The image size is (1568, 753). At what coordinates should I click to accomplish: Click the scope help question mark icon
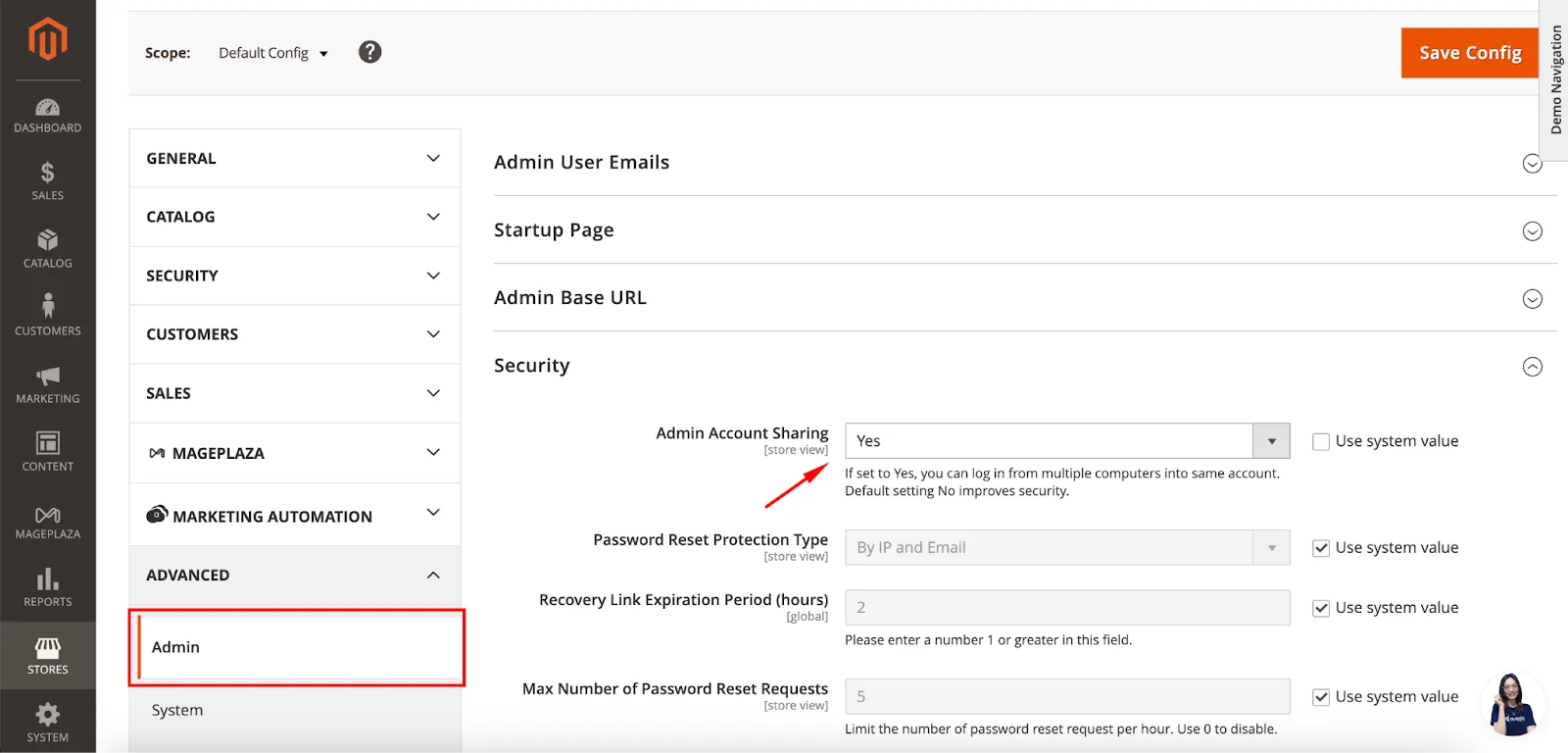(369, 52)
